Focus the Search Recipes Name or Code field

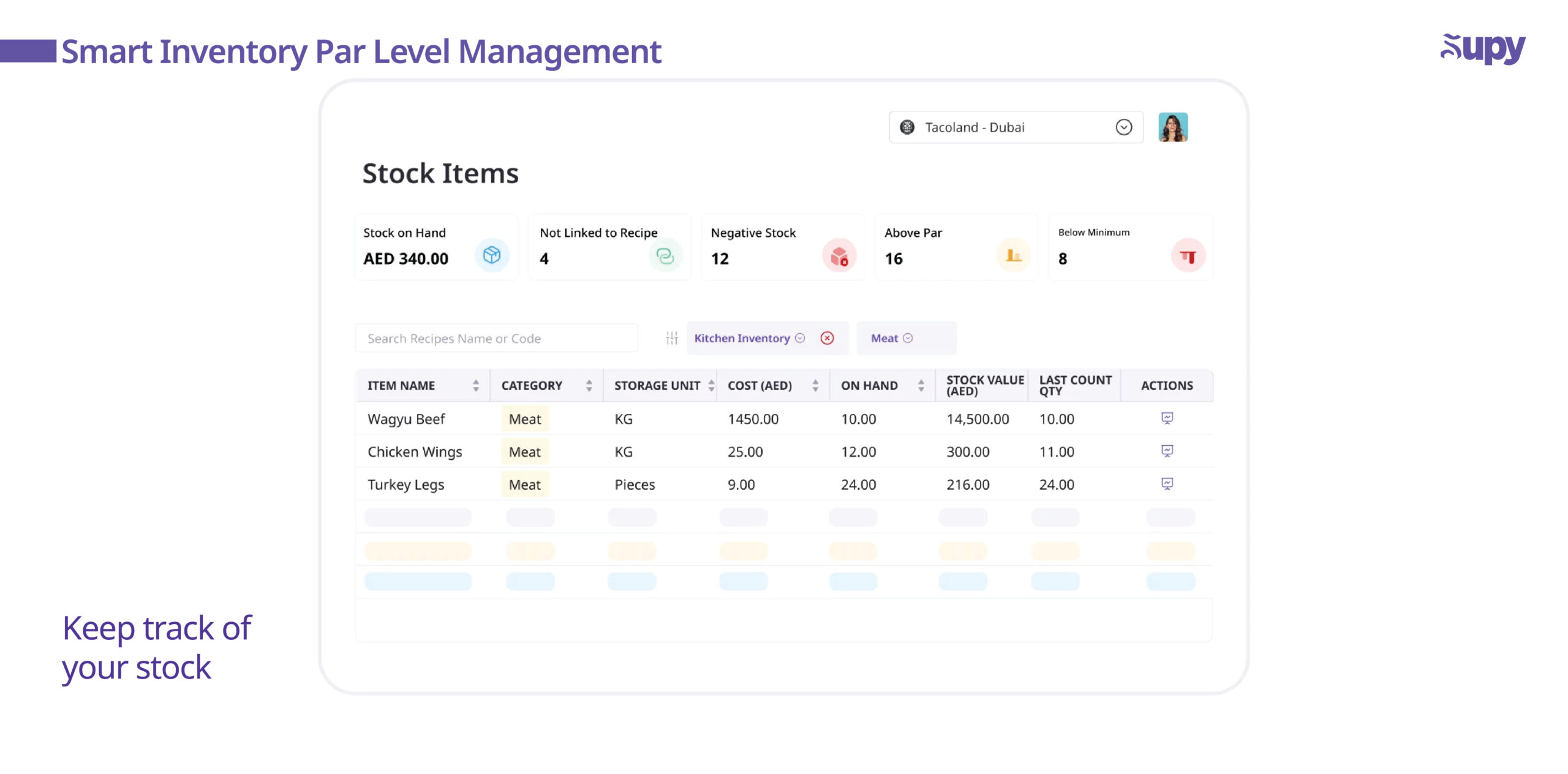pos(496,338)
